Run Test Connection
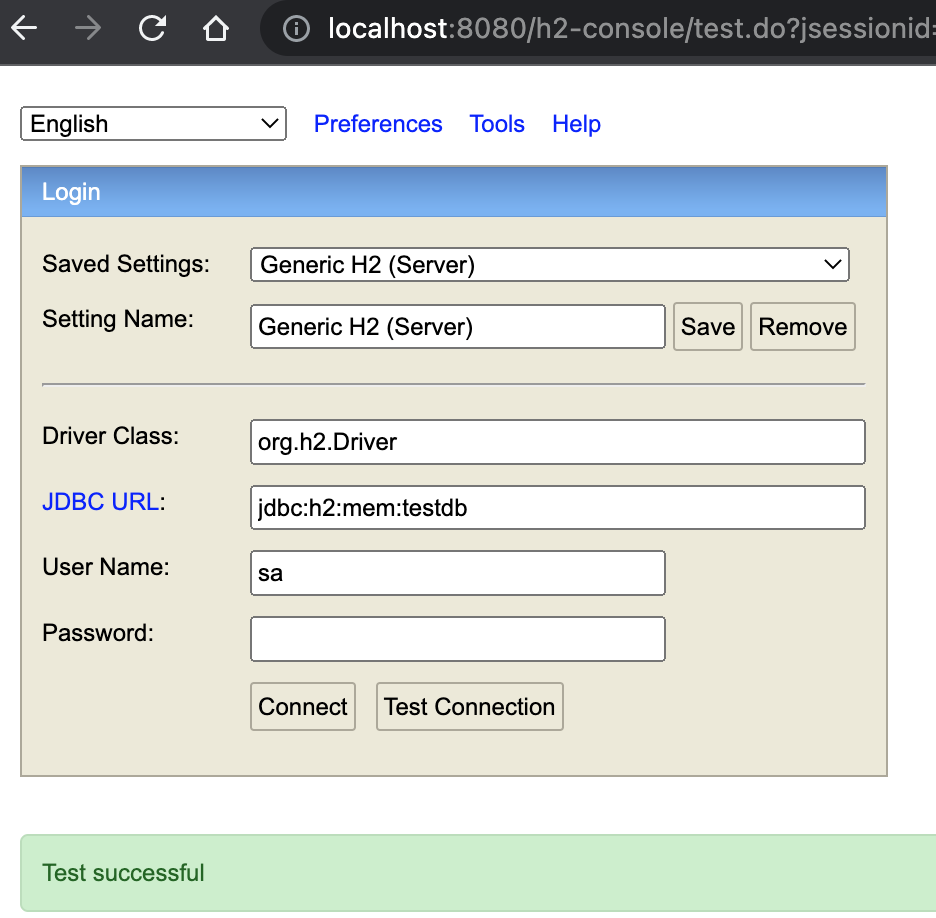 coord(470,707)
